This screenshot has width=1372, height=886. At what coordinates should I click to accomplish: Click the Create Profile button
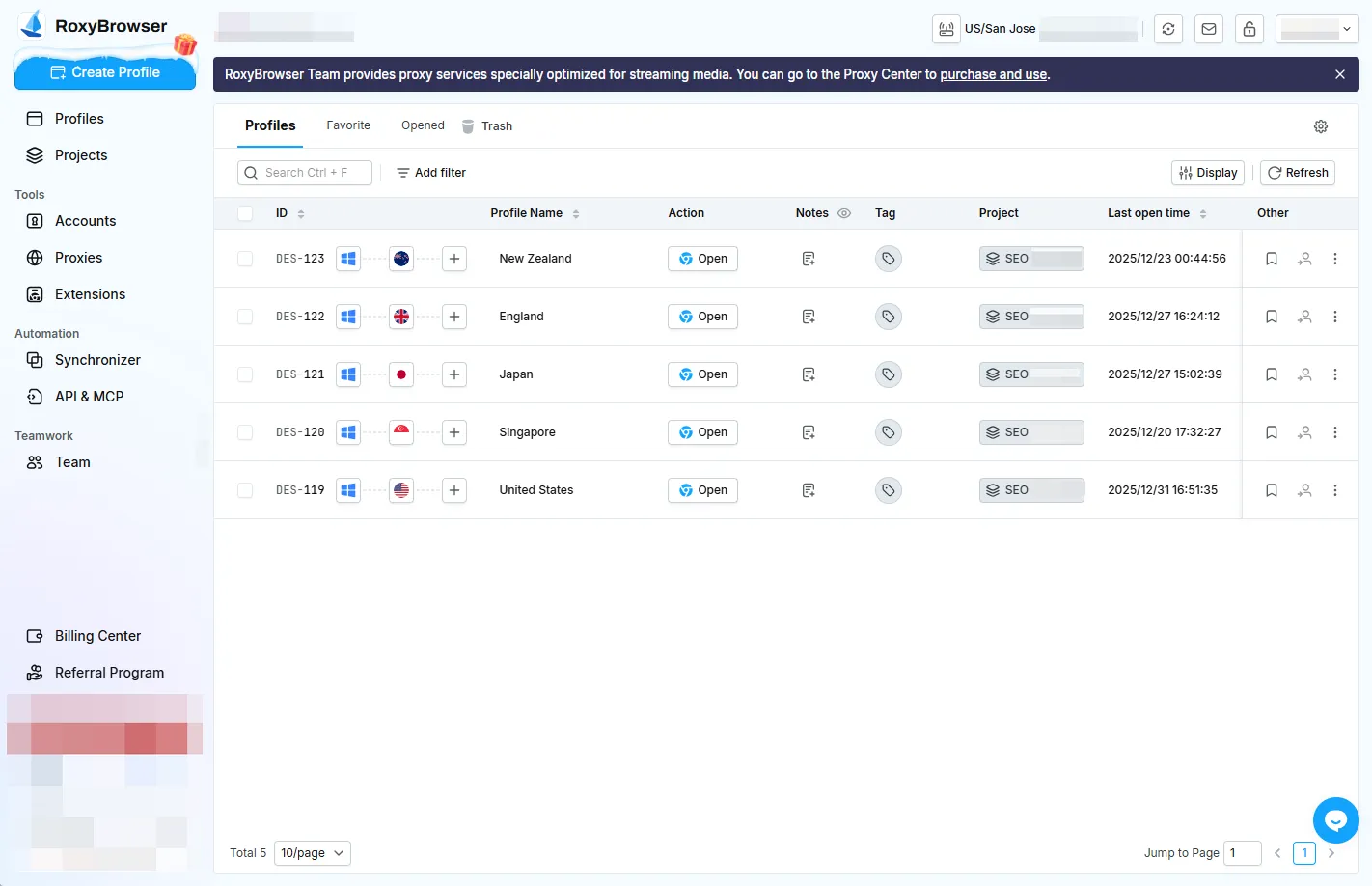(105, 72)
